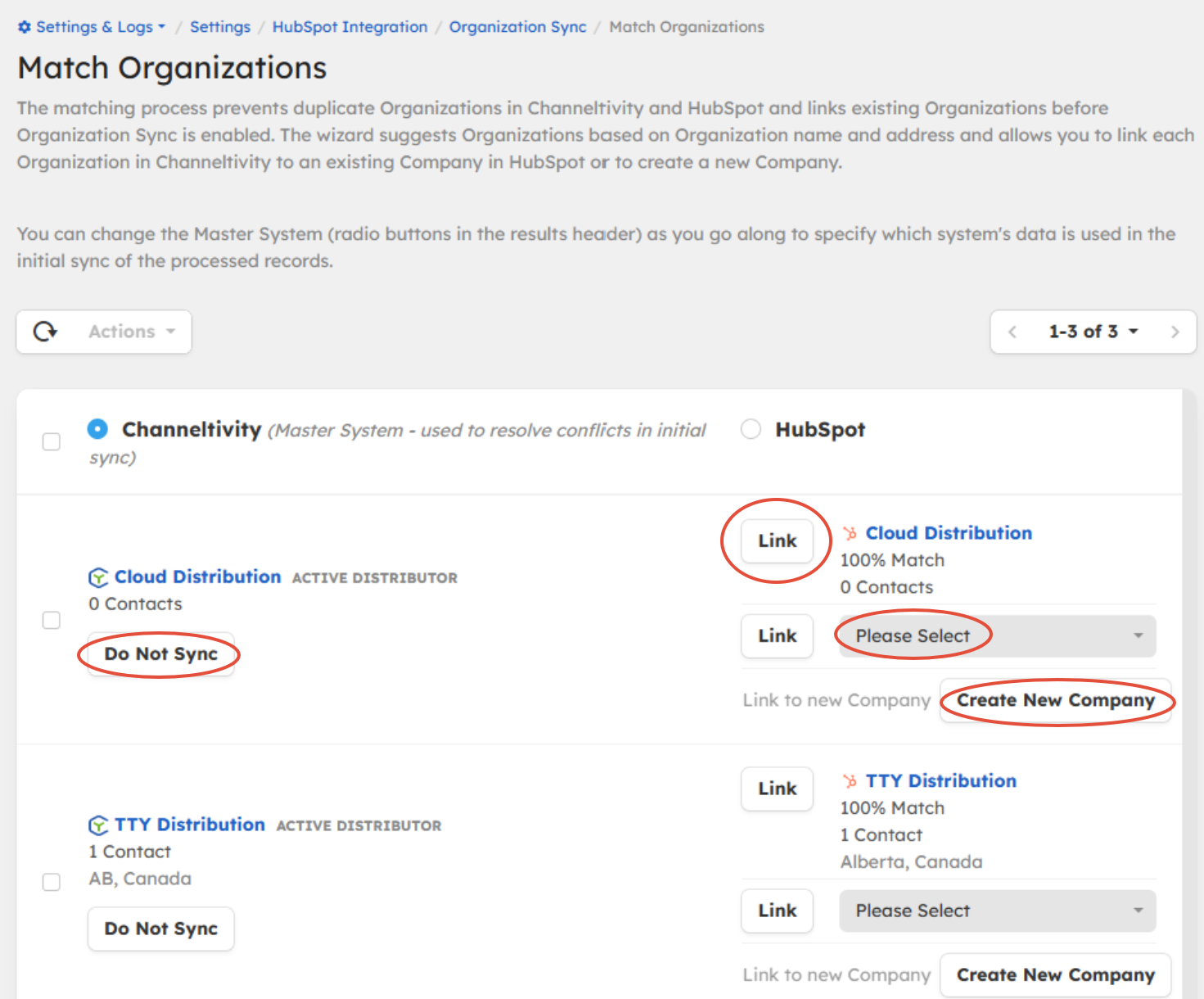Open Please Select dropdown for Cloud Distribution
Image resolution: width=1204 pixels, height=999 pixels.
(998, 636)
